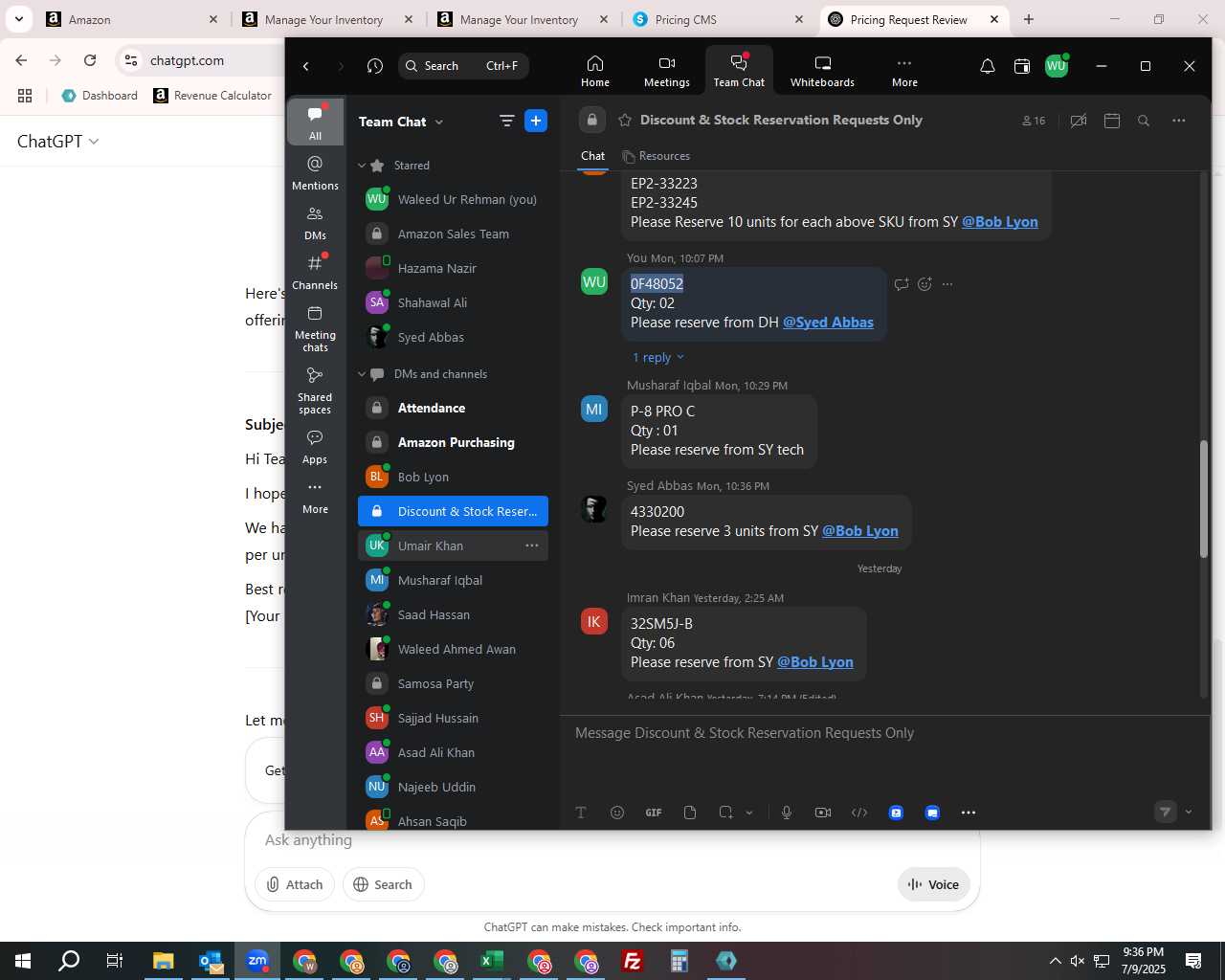Open the screenshot tool dropdown arrow in composer
The width and height of the screenshot is (1225, 980).
coord(749,813)
